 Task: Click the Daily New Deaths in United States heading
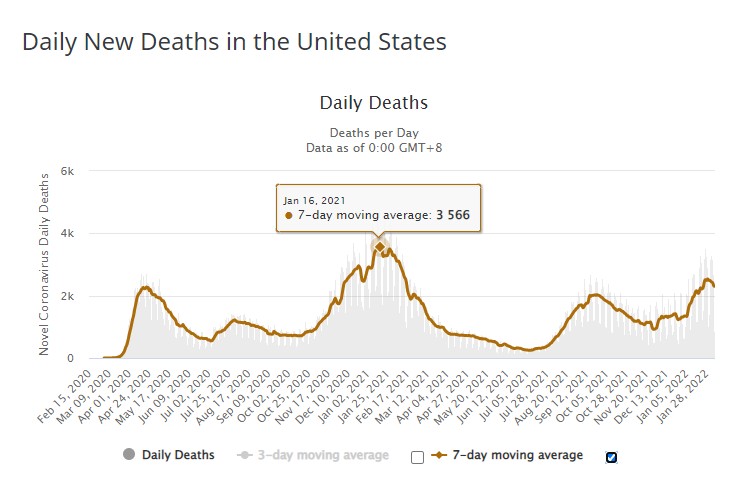pyautogui.click(x=234, y=42)
